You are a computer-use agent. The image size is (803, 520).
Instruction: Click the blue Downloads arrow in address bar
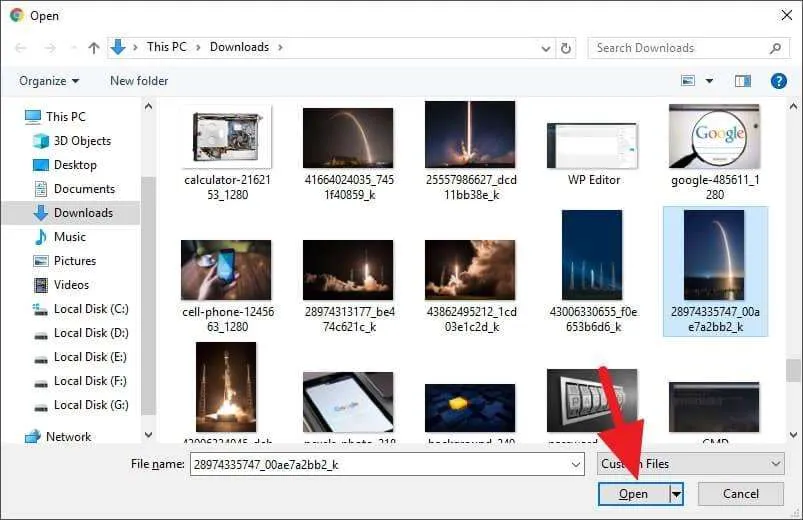[118, 47]
